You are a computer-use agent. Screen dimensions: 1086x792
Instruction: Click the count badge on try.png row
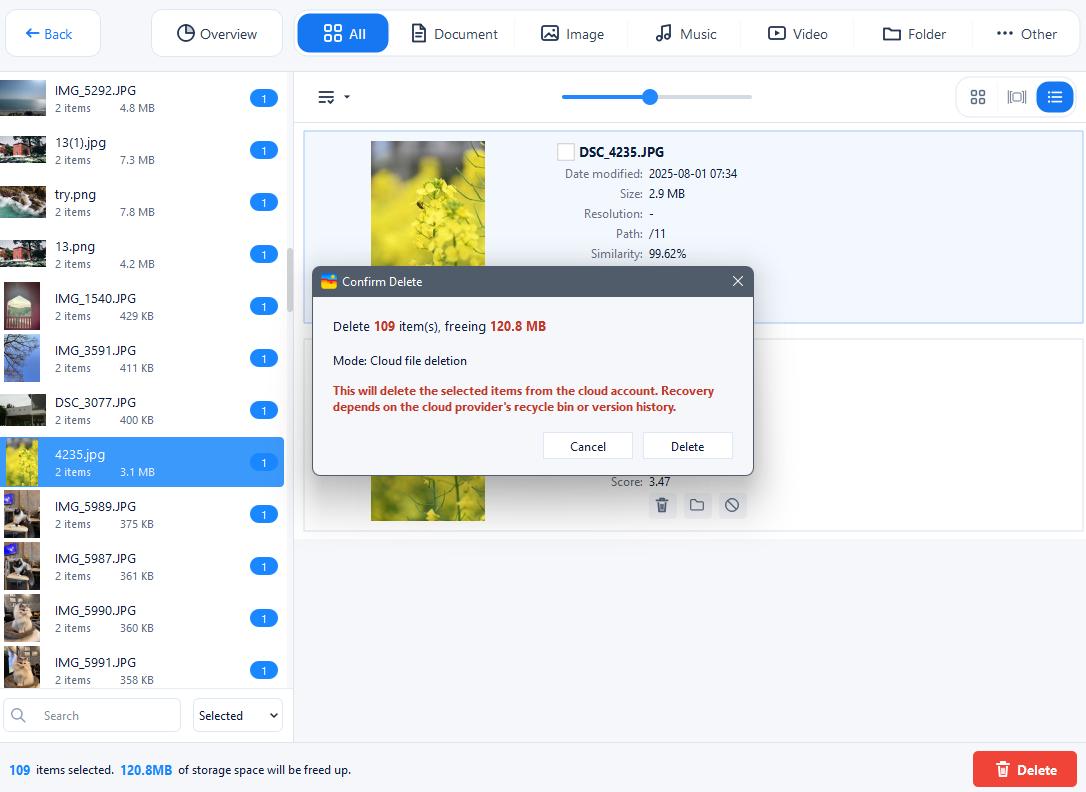[x=264, y=202]
